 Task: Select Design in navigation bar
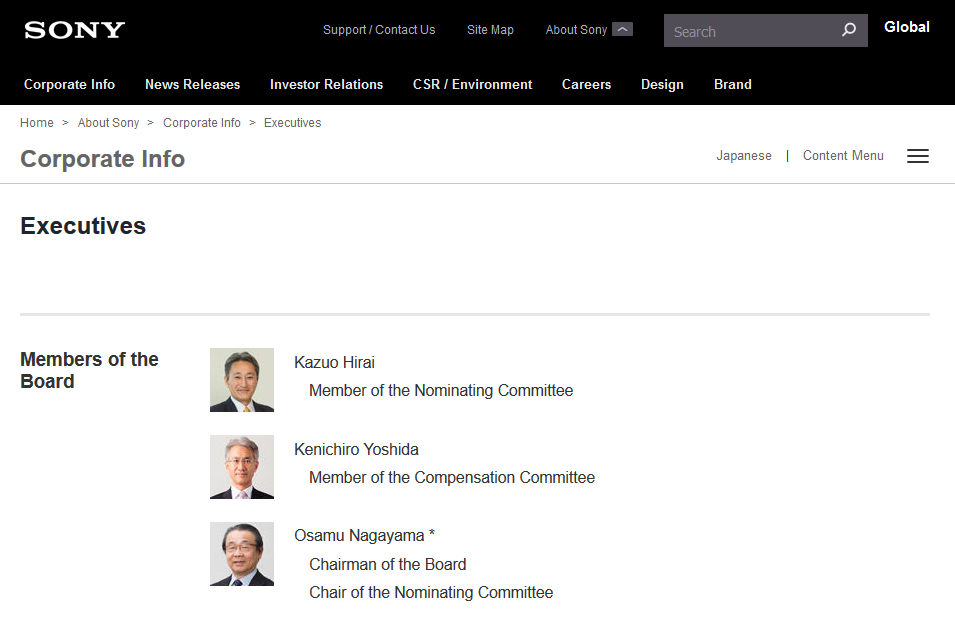click(x=662, y=85)
